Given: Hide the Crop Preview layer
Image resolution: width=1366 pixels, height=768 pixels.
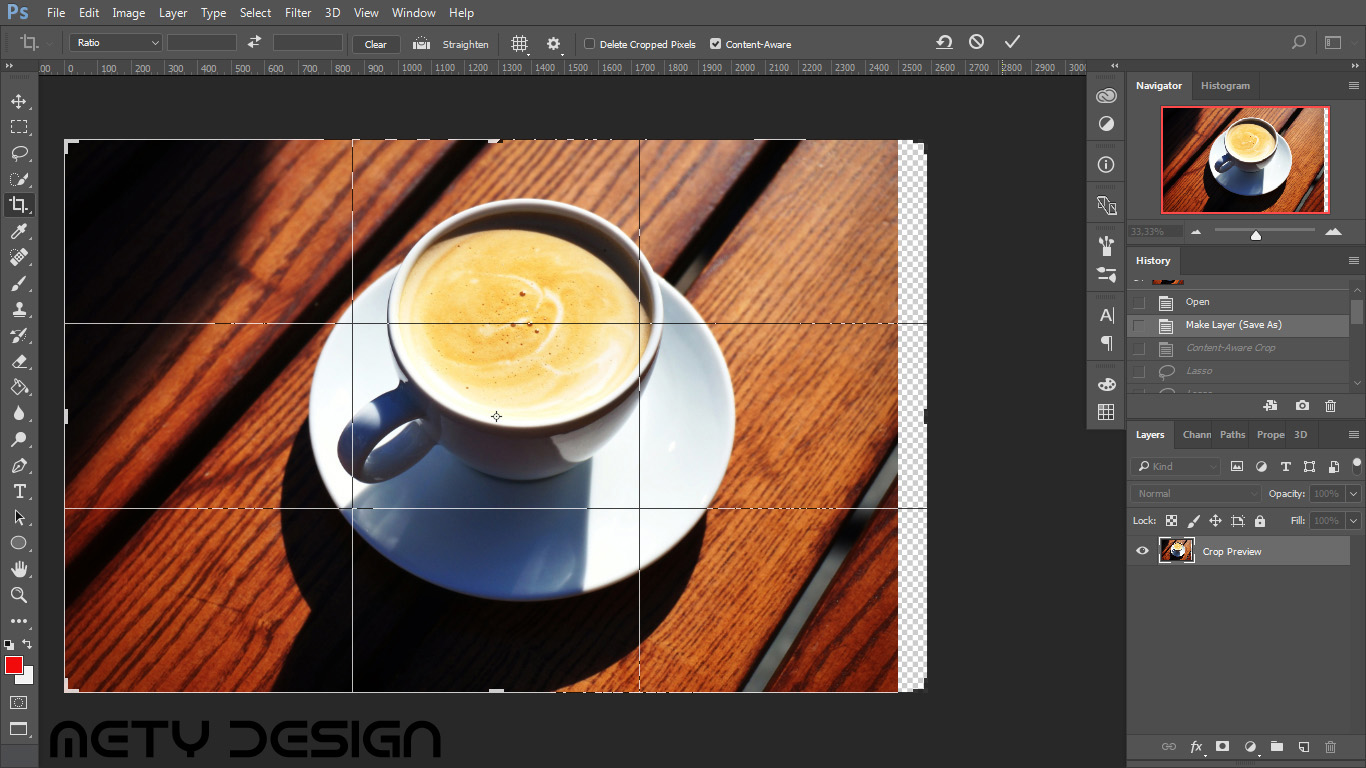Looking at the screenshot, I should [x=1142, y=551].
